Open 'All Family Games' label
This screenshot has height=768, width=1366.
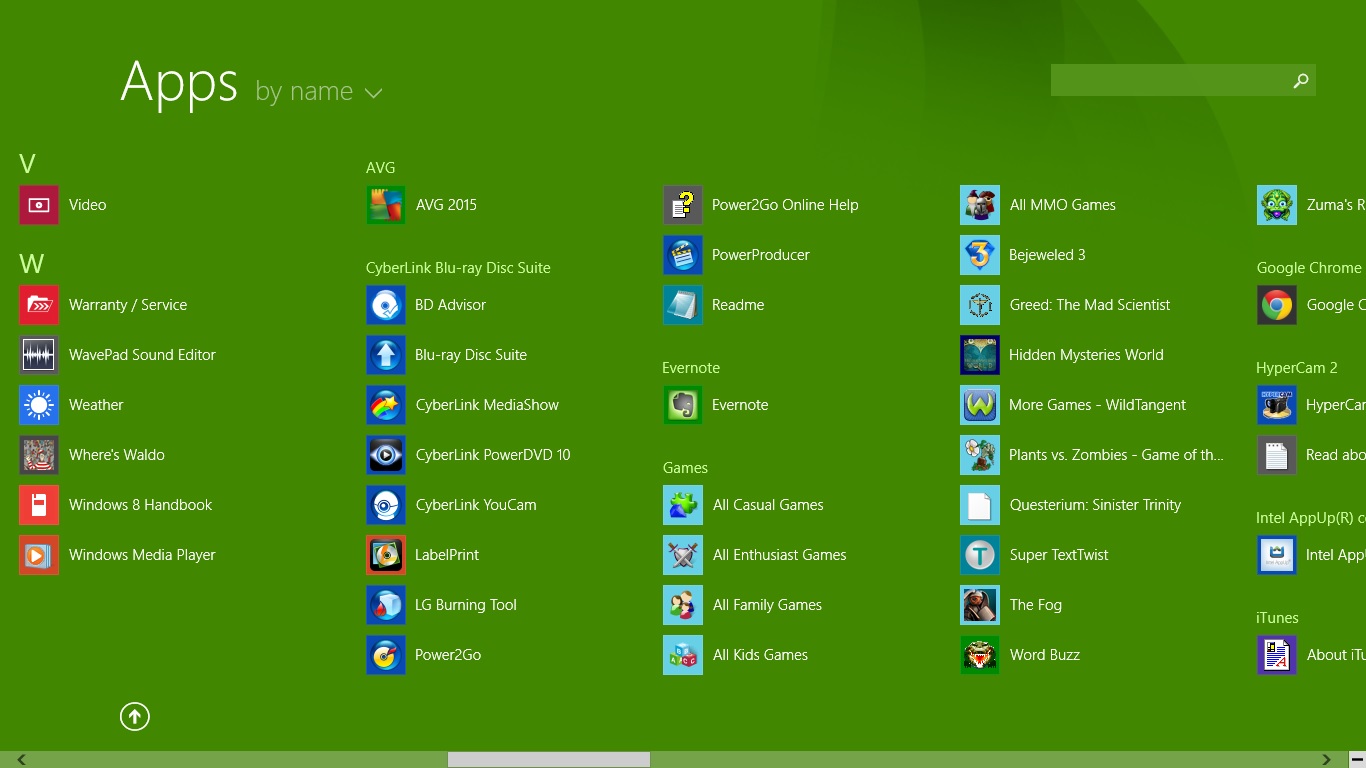[767, 605]
